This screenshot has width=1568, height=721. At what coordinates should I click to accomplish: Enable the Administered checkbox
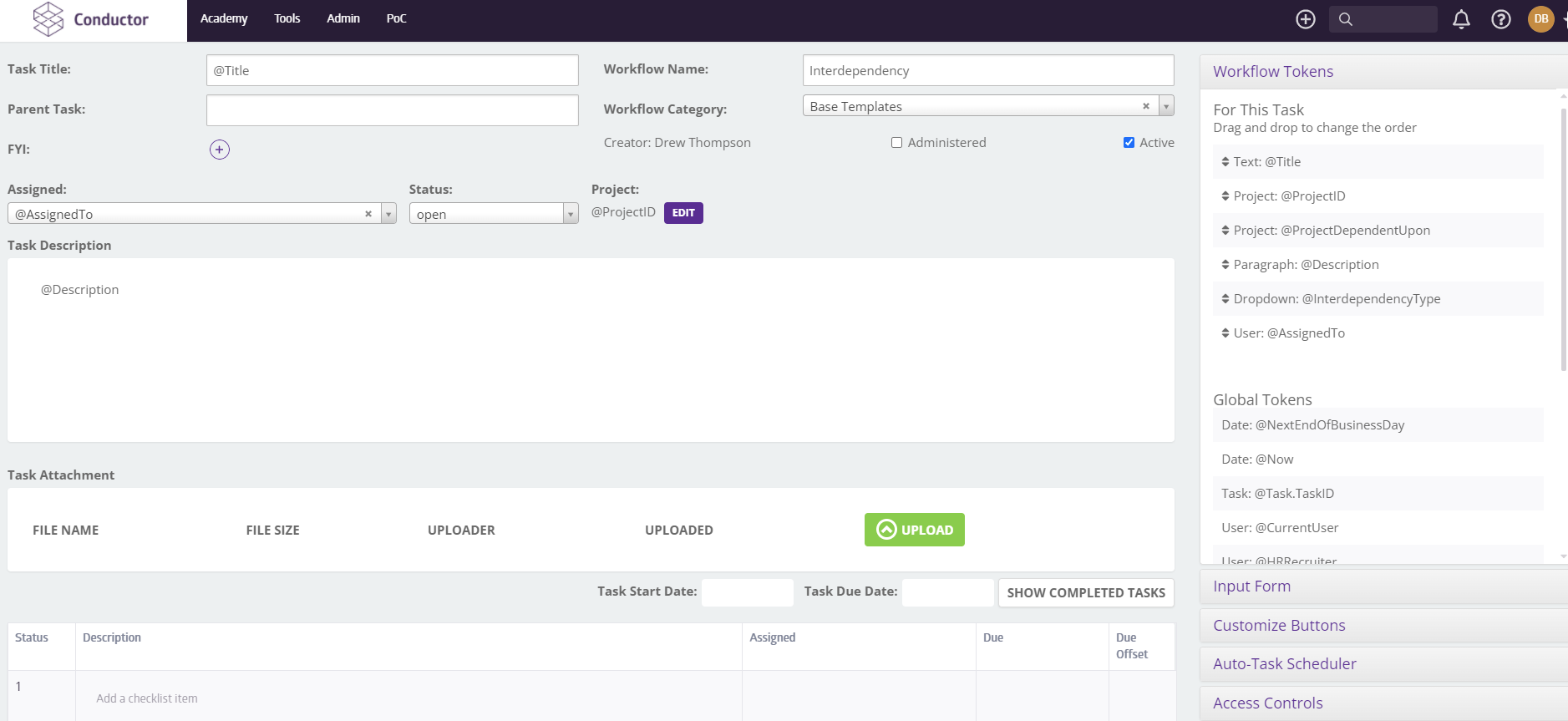[x=896, y=143]
